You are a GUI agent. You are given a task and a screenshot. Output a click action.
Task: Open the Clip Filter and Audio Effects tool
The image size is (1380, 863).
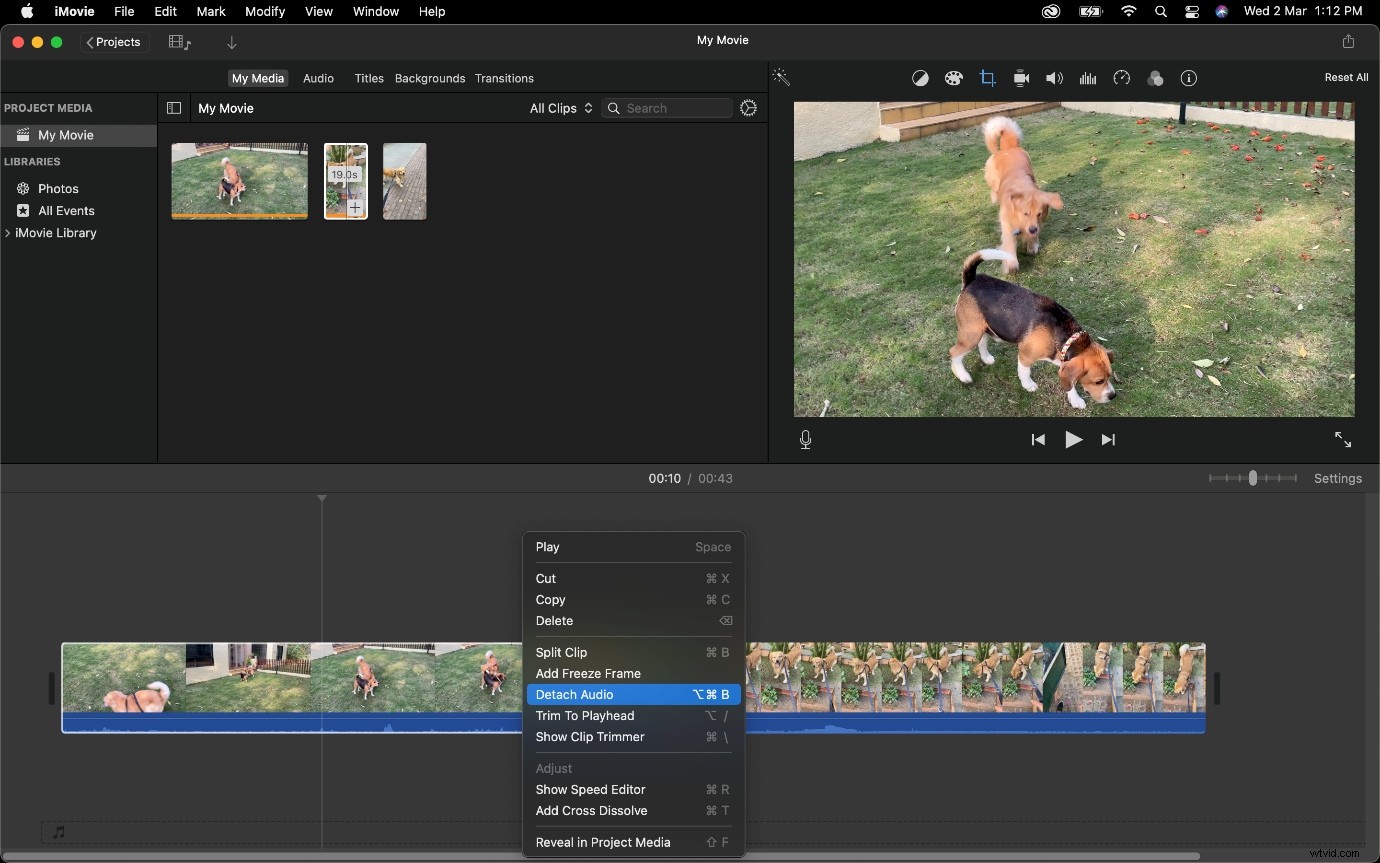(x=1156, y=78)
